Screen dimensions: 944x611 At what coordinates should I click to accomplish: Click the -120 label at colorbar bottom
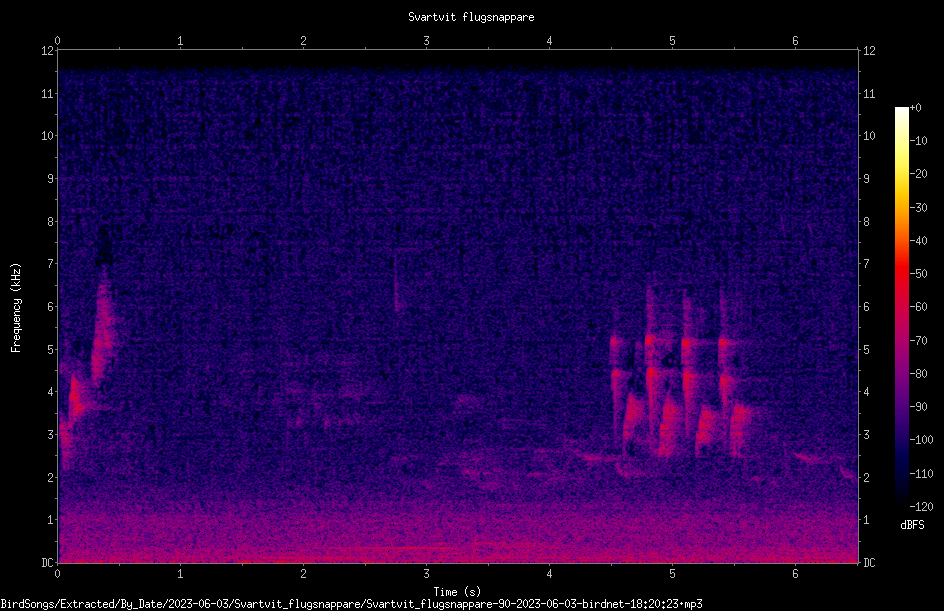pyautogui.click(x=921, y=506)
